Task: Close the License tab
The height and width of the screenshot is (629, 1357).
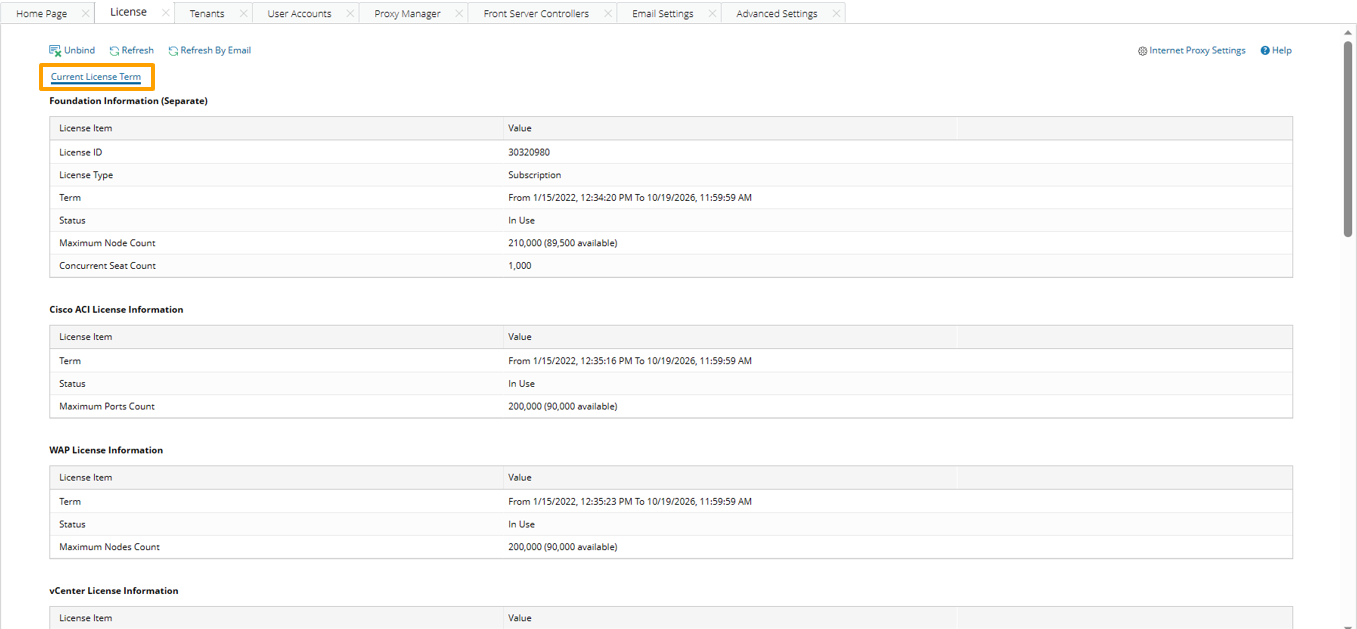Action: point(165,13)
